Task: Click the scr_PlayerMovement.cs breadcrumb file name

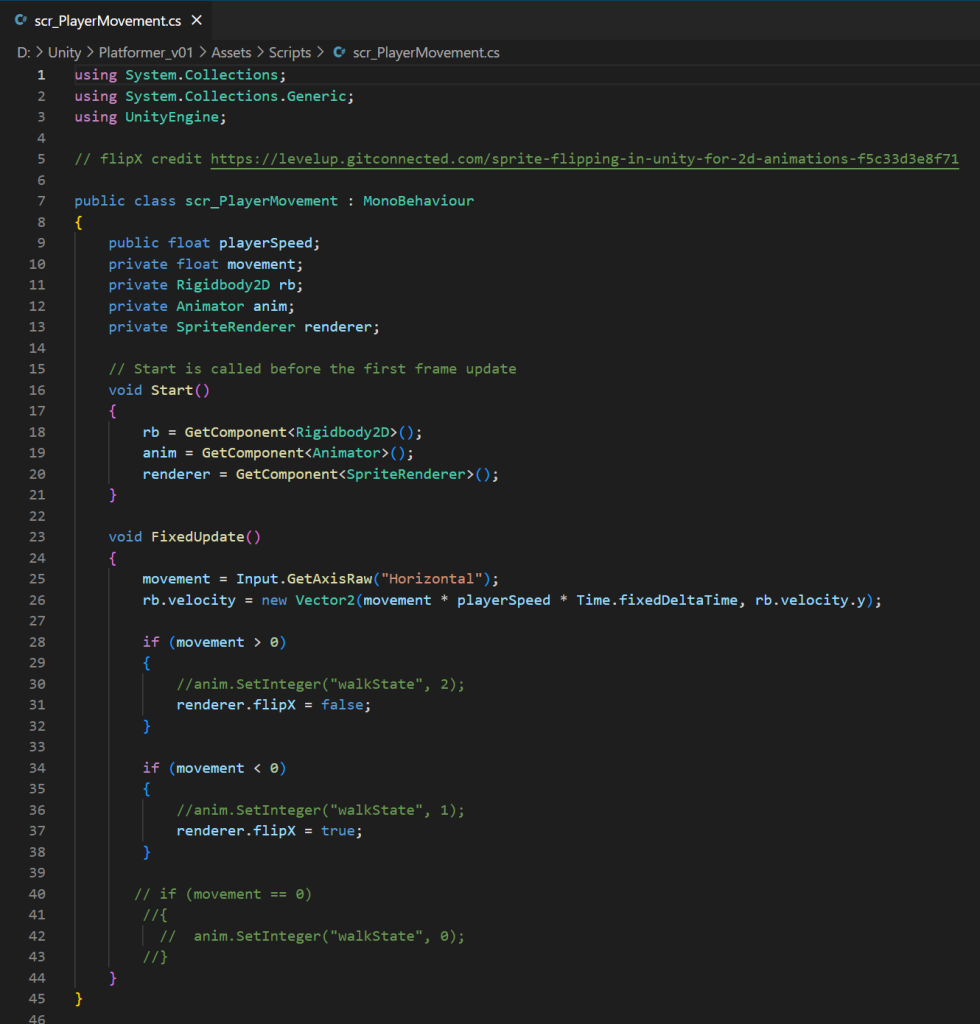Action: click(426, 52)
